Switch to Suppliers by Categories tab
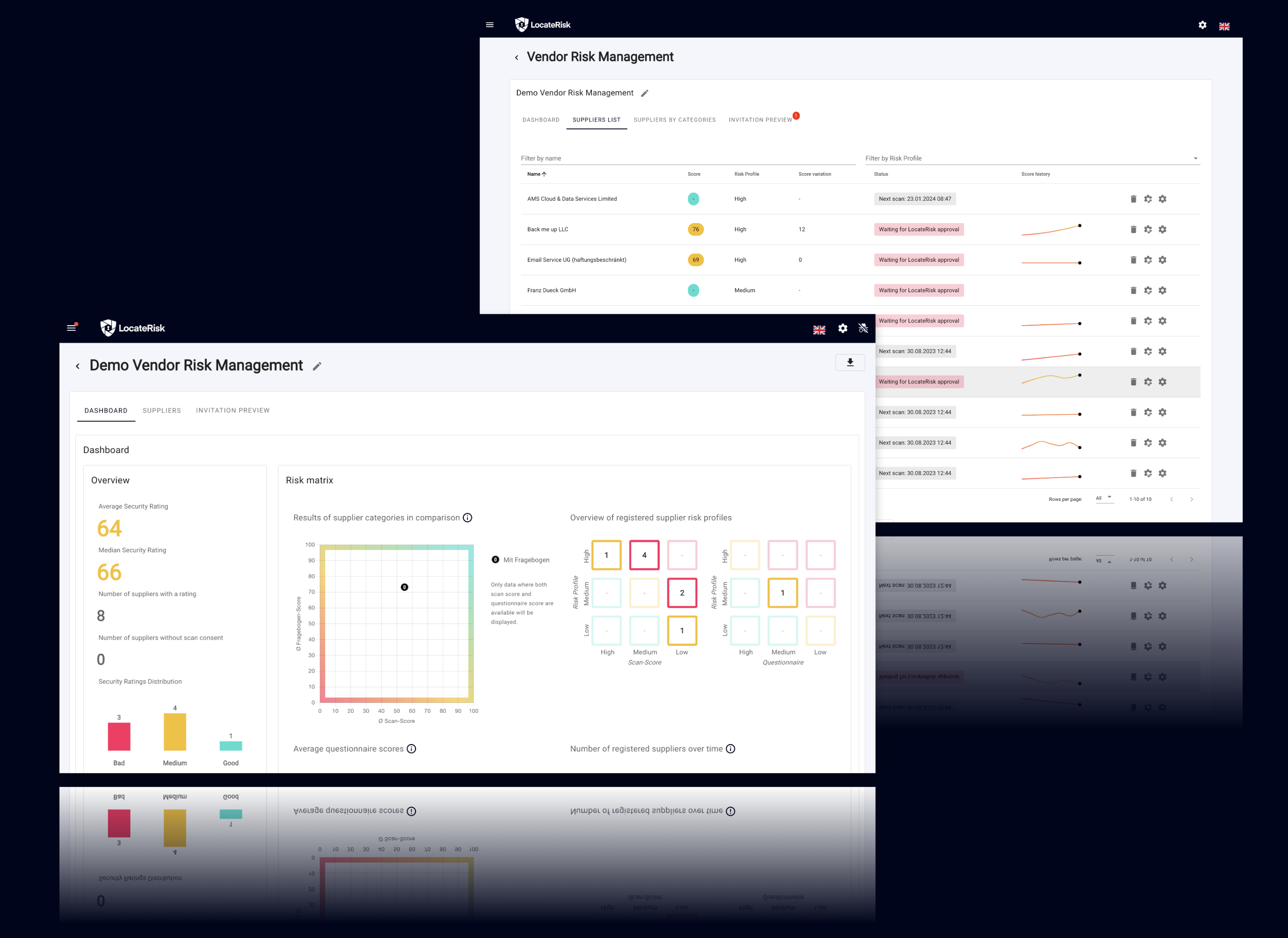Viewport: 1288px width, 938px height. tap(674, 120)
